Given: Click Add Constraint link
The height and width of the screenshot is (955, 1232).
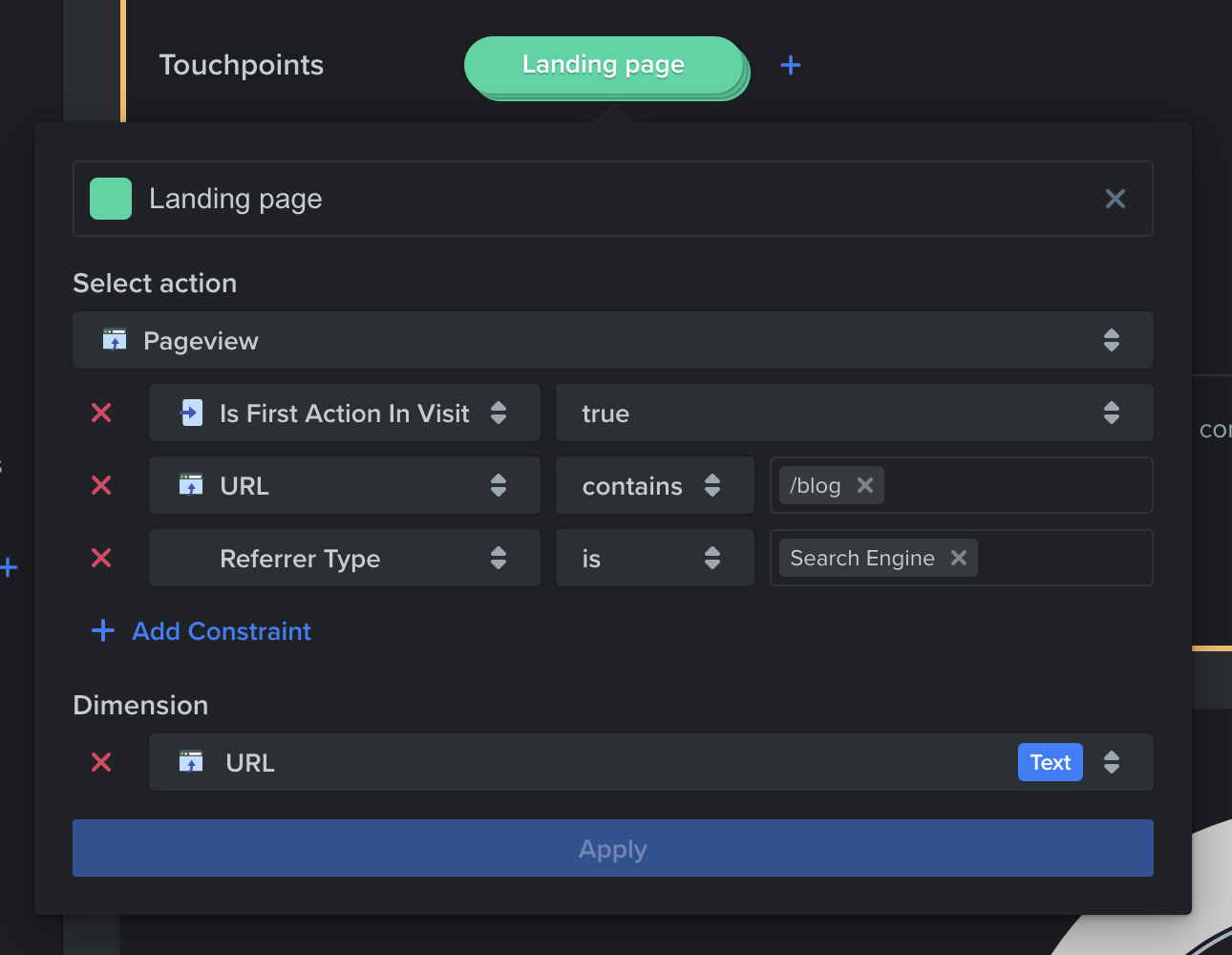Looking at the screenshot, I should [x=222, y=631].
